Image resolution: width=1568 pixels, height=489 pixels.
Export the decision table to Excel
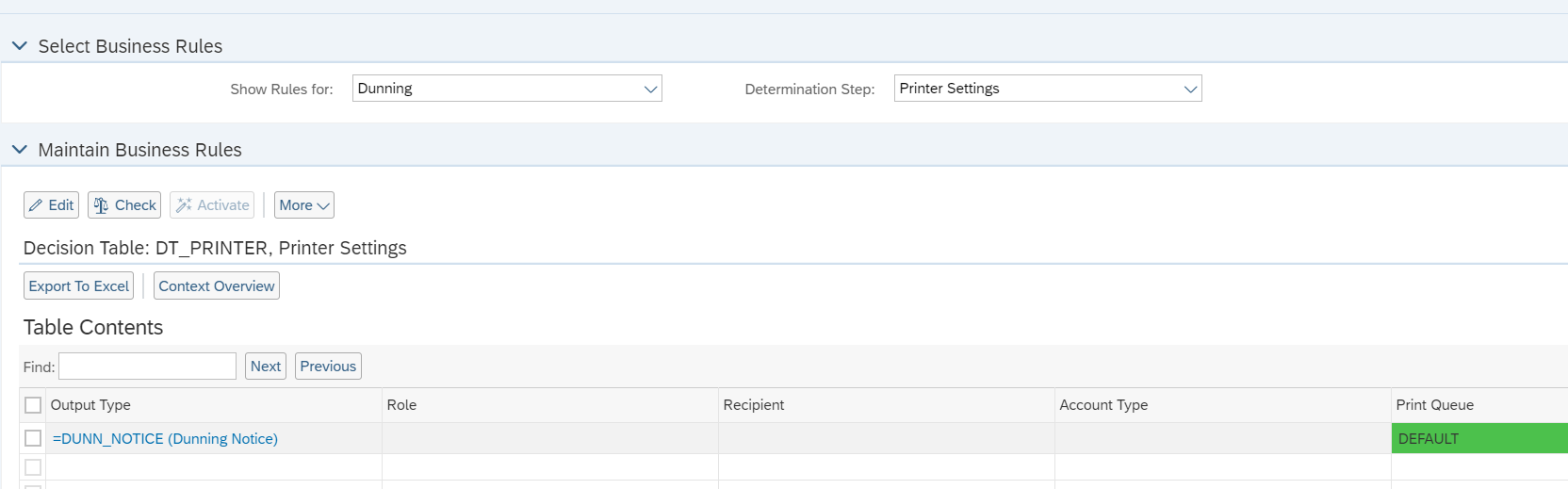pos(79,286)
